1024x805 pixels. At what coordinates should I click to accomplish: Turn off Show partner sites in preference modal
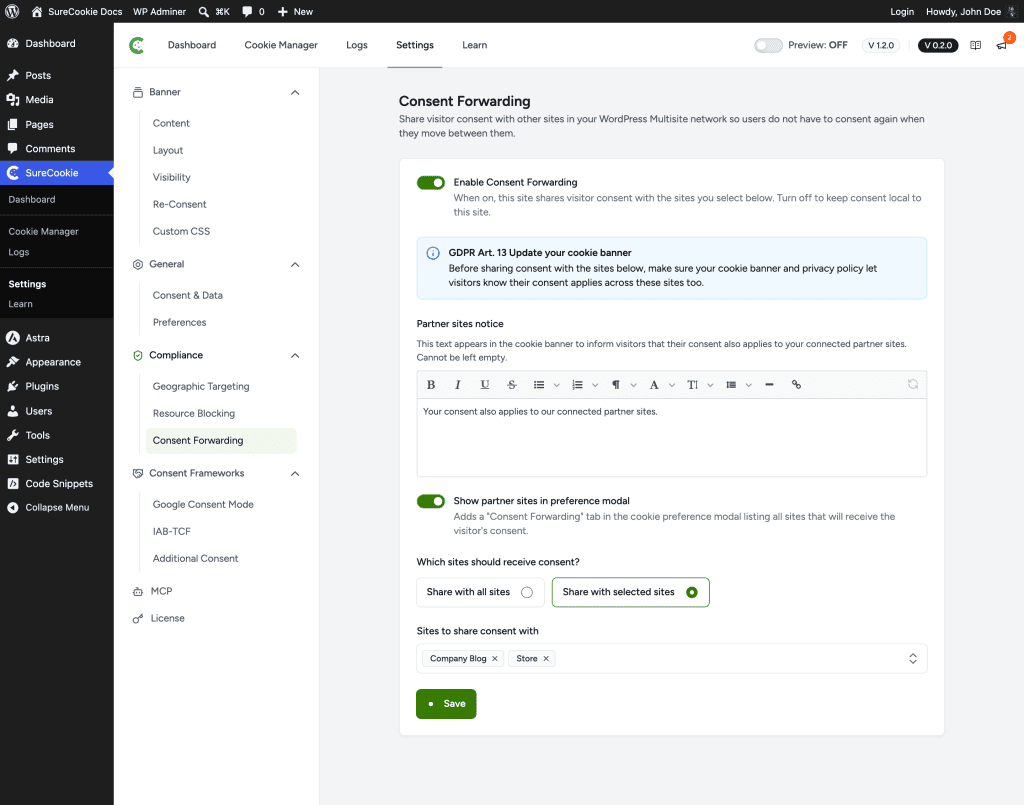[x=431, y=501]
